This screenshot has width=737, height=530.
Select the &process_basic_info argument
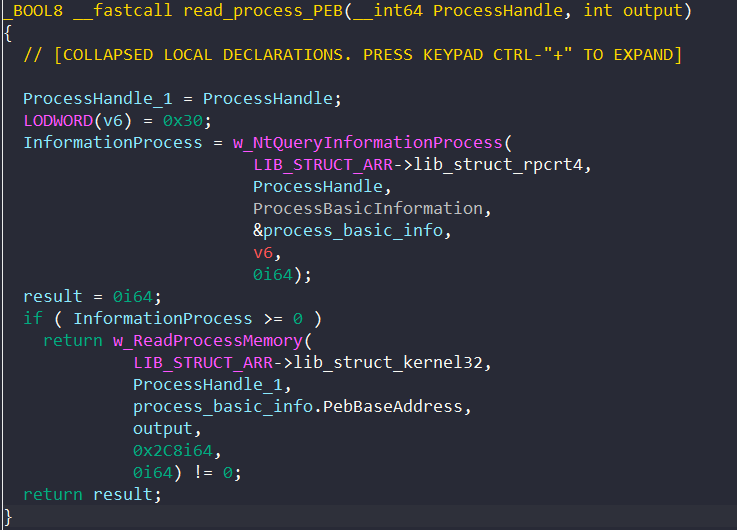[348, 231]
